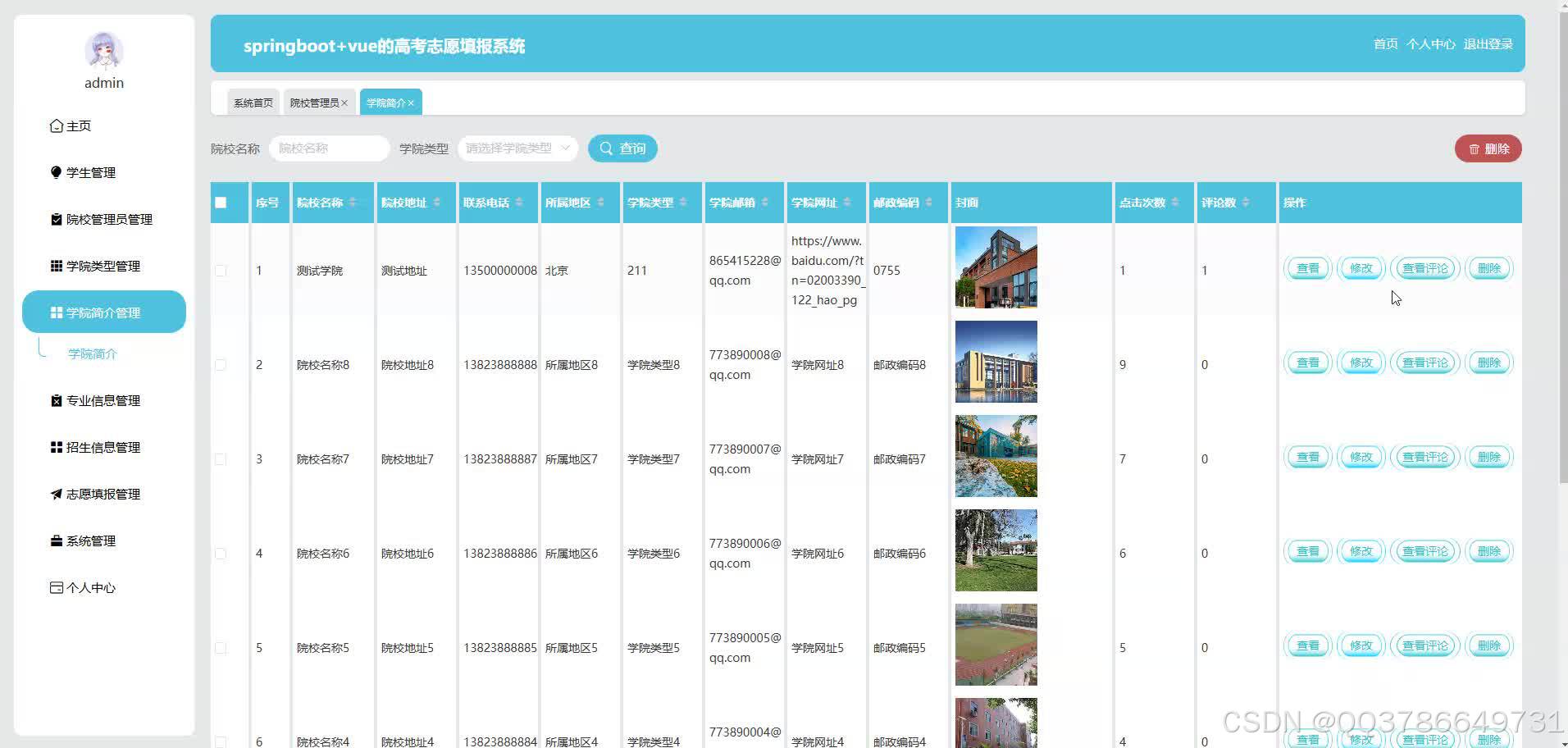Click 删除 for 院校名称5 row
This screenshot has width=1568, height=748.
(1489, 645)
